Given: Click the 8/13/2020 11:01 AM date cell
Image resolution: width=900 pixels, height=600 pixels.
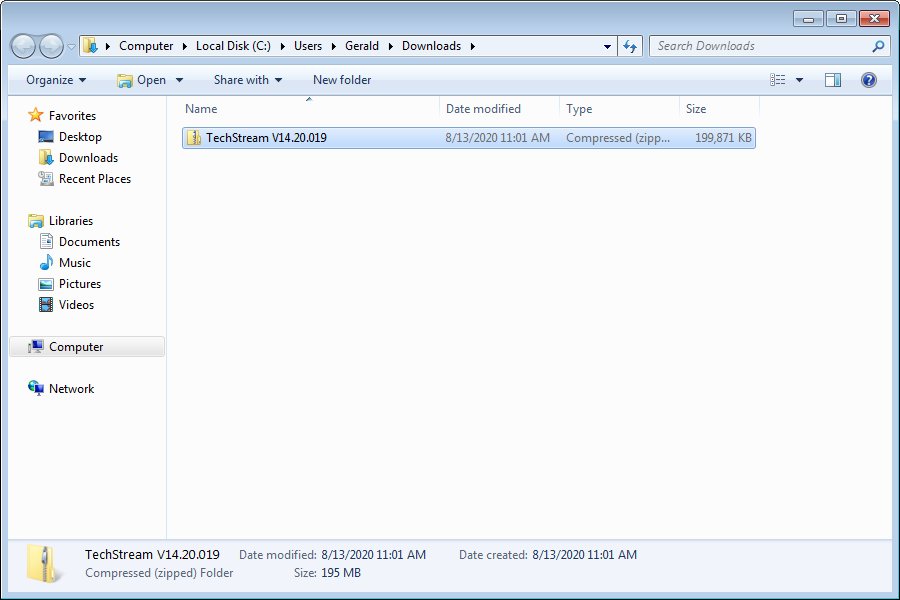Looking at the screenshot, I should pyautogui.click(x=497, y=138).
